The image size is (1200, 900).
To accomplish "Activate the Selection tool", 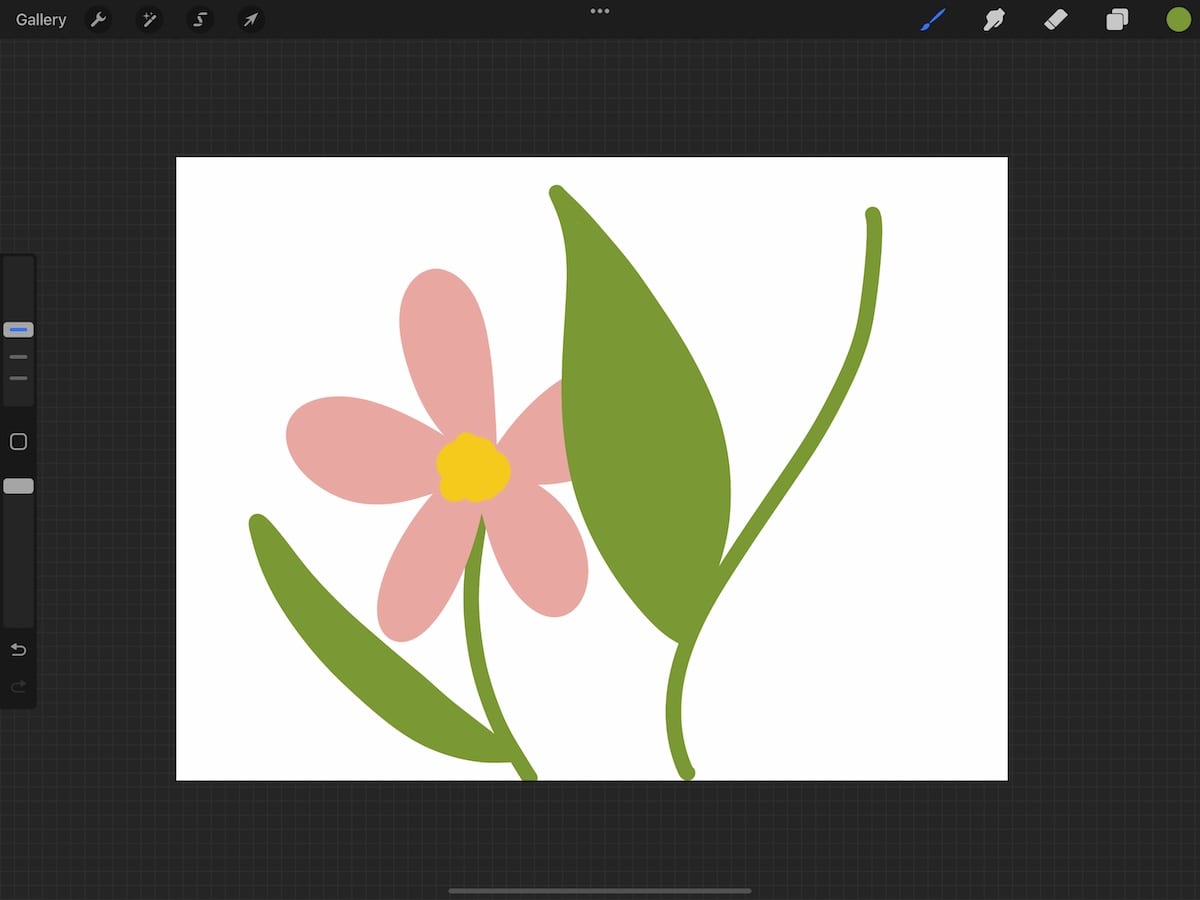I will [x=199, y=19].
